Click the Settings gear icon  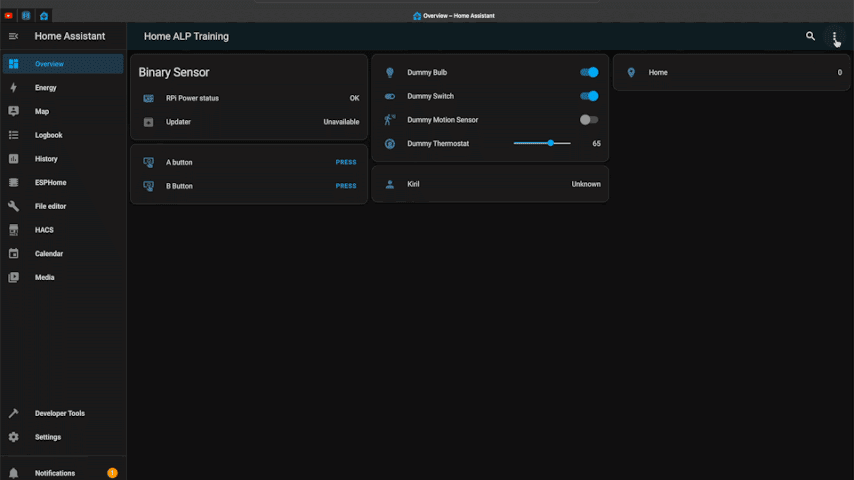[14, 437]
